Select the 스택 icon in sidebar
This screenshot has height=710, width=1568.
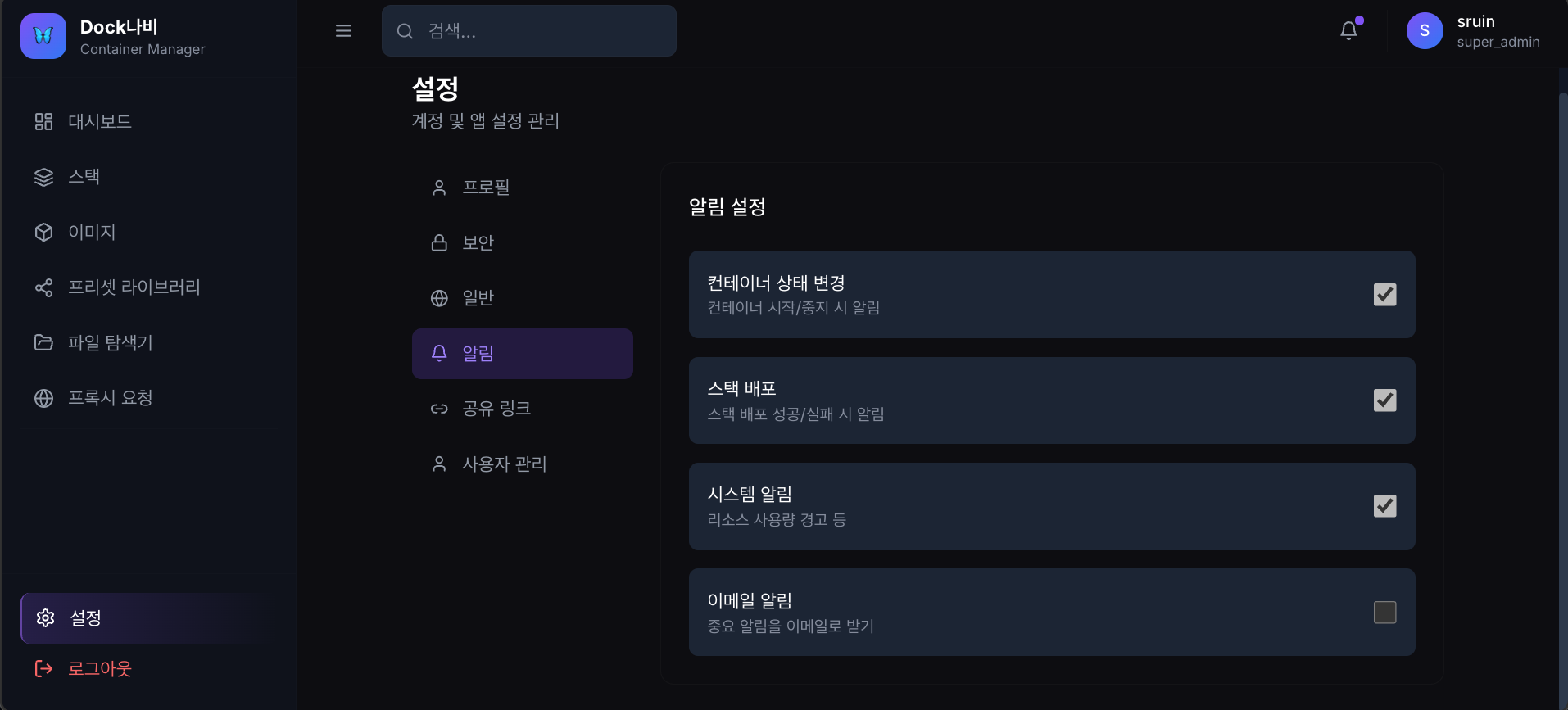point(43,176)
